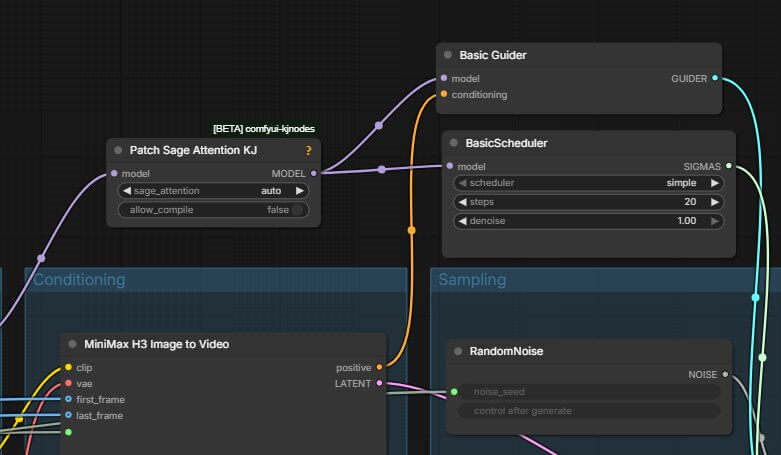Select RandomNoise node title
Viewport: 781px width, 455px height.
(x=506, y=351)
